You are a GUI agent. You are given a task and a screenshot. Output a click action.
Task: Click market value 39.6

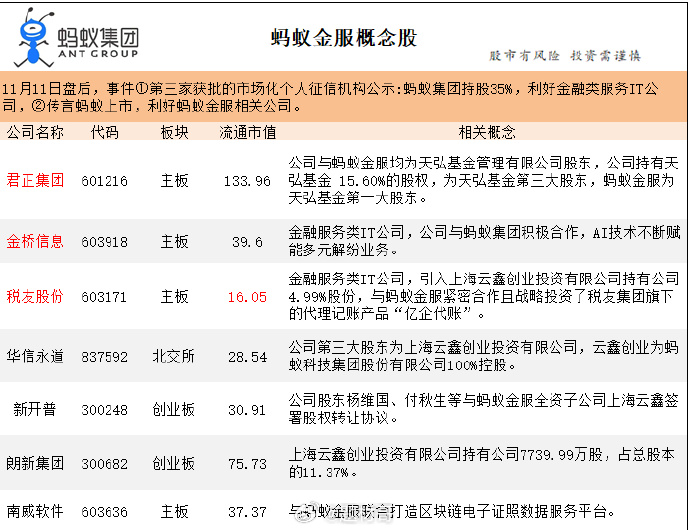point(247,242)
